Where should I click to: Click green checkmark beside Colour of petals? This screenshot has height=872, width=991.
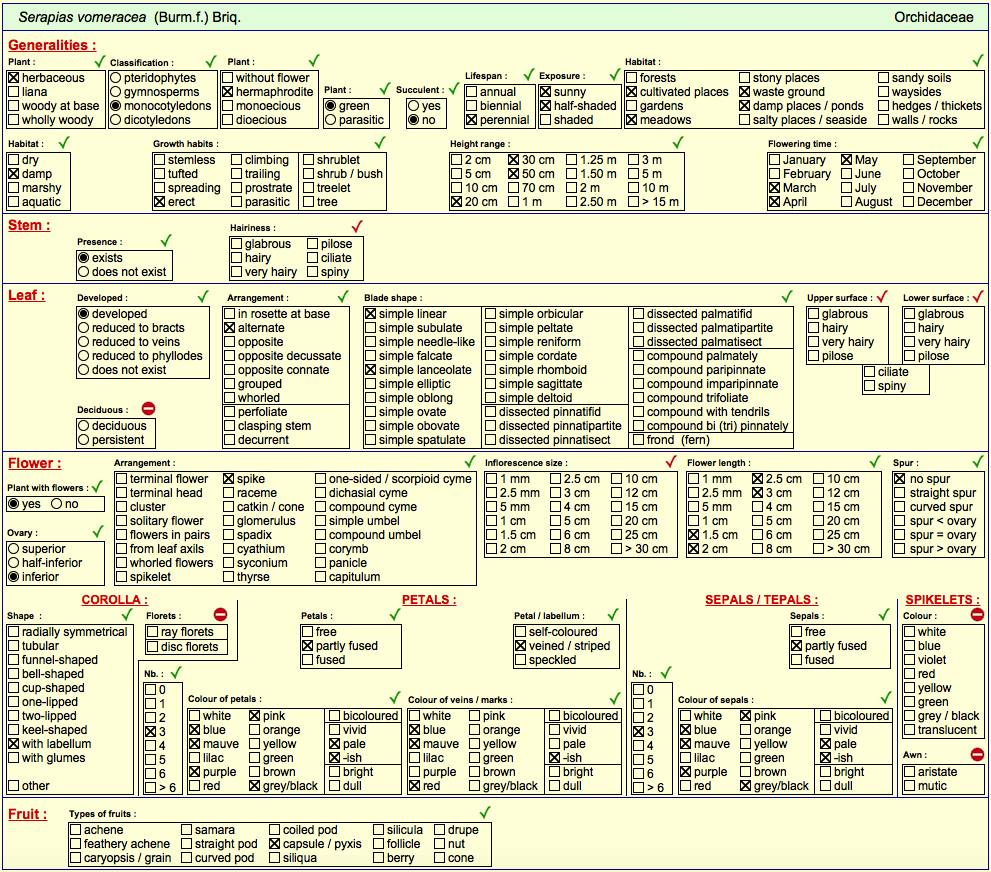395,698
